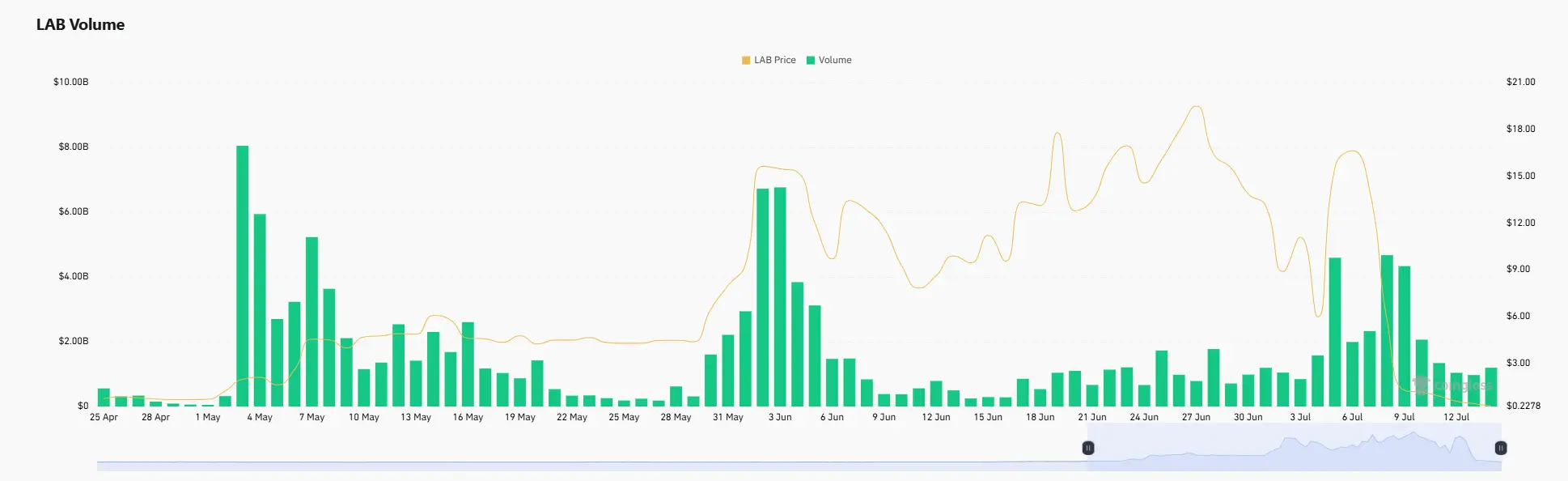
Task: Click the 15 Jun axis date label
Action: 988,417
